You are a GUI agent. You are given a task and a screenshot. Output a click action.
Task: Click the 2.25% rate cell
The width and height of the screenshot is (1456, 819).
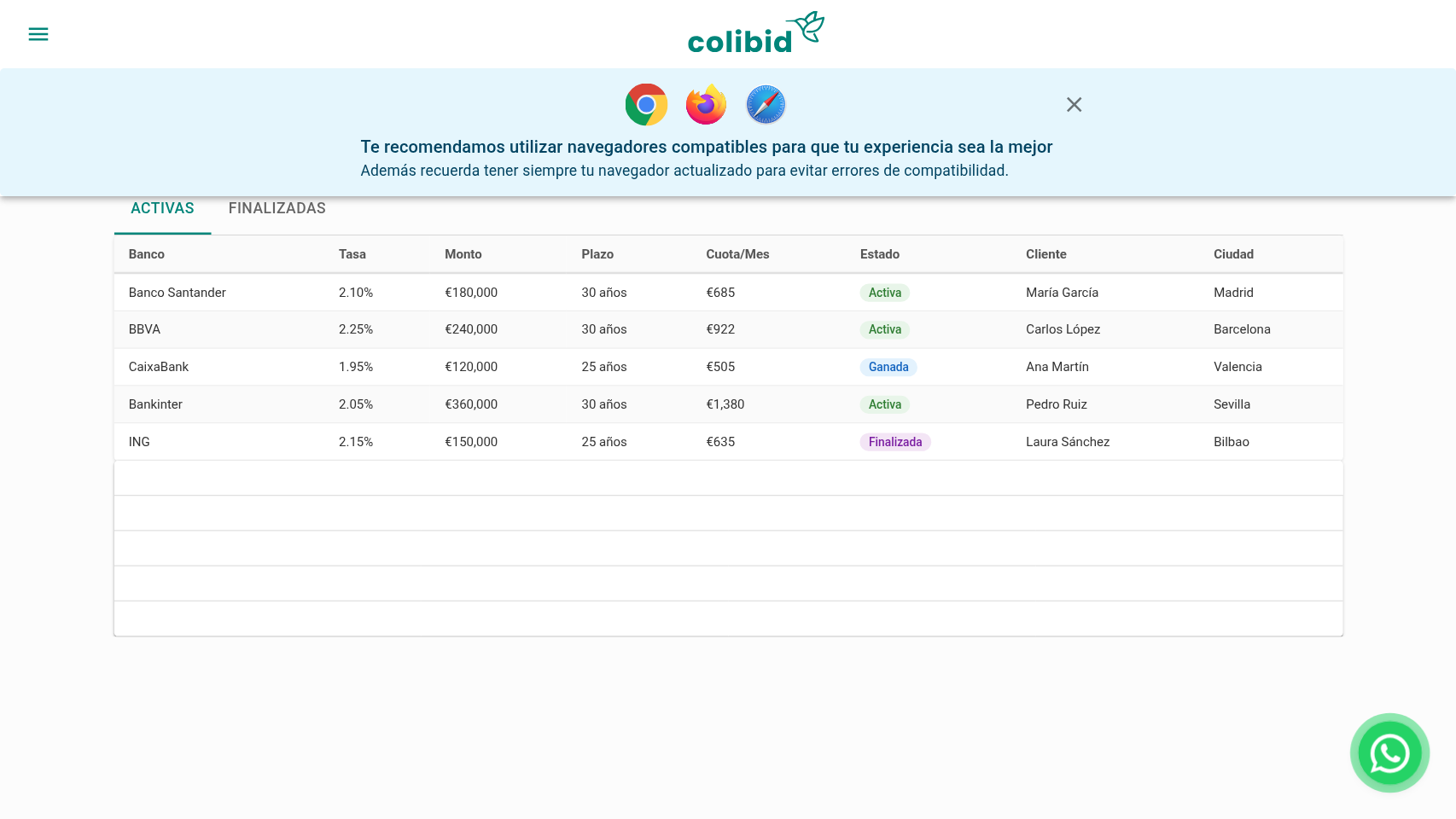[x=356, y=329]
